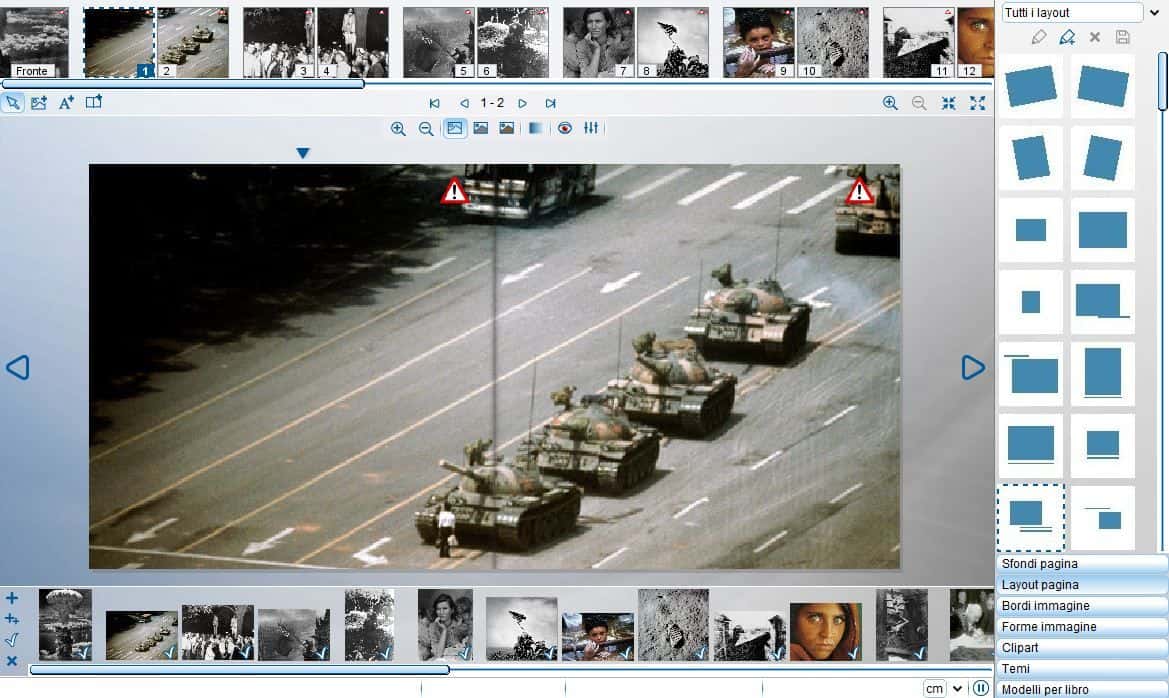Click the flag raising photo in photo tray

tap(522, 629)
